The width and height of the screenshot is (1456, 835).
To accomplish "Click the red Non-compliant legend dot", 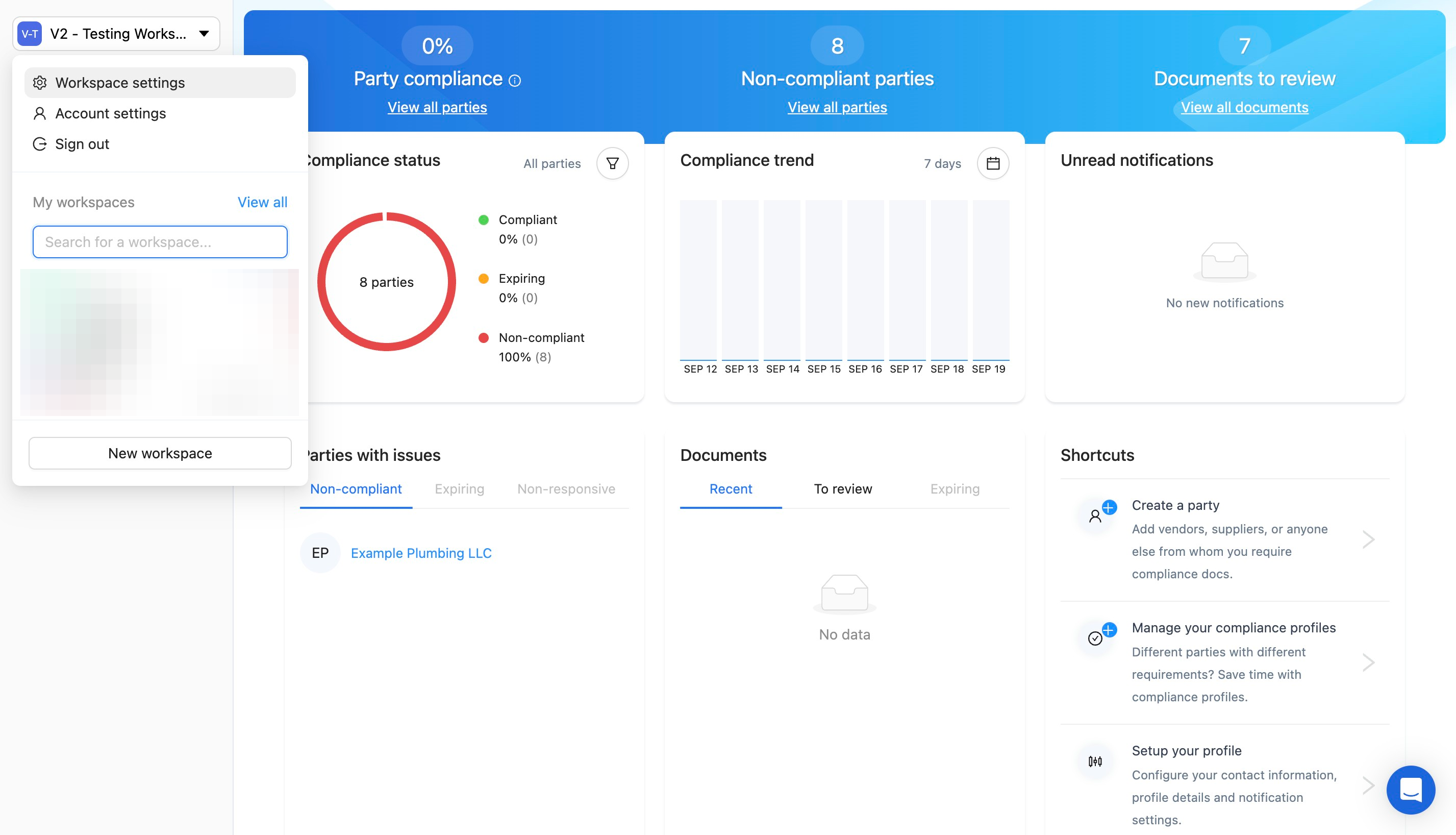I will click(483, 338).
